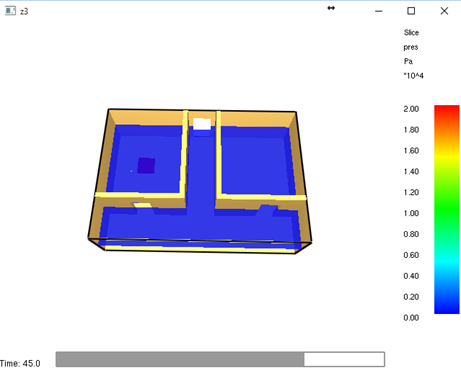Click the unfilled end of the time bar
Image resolution: width=461 pixels, height=368 pixels.
[344, 360]
